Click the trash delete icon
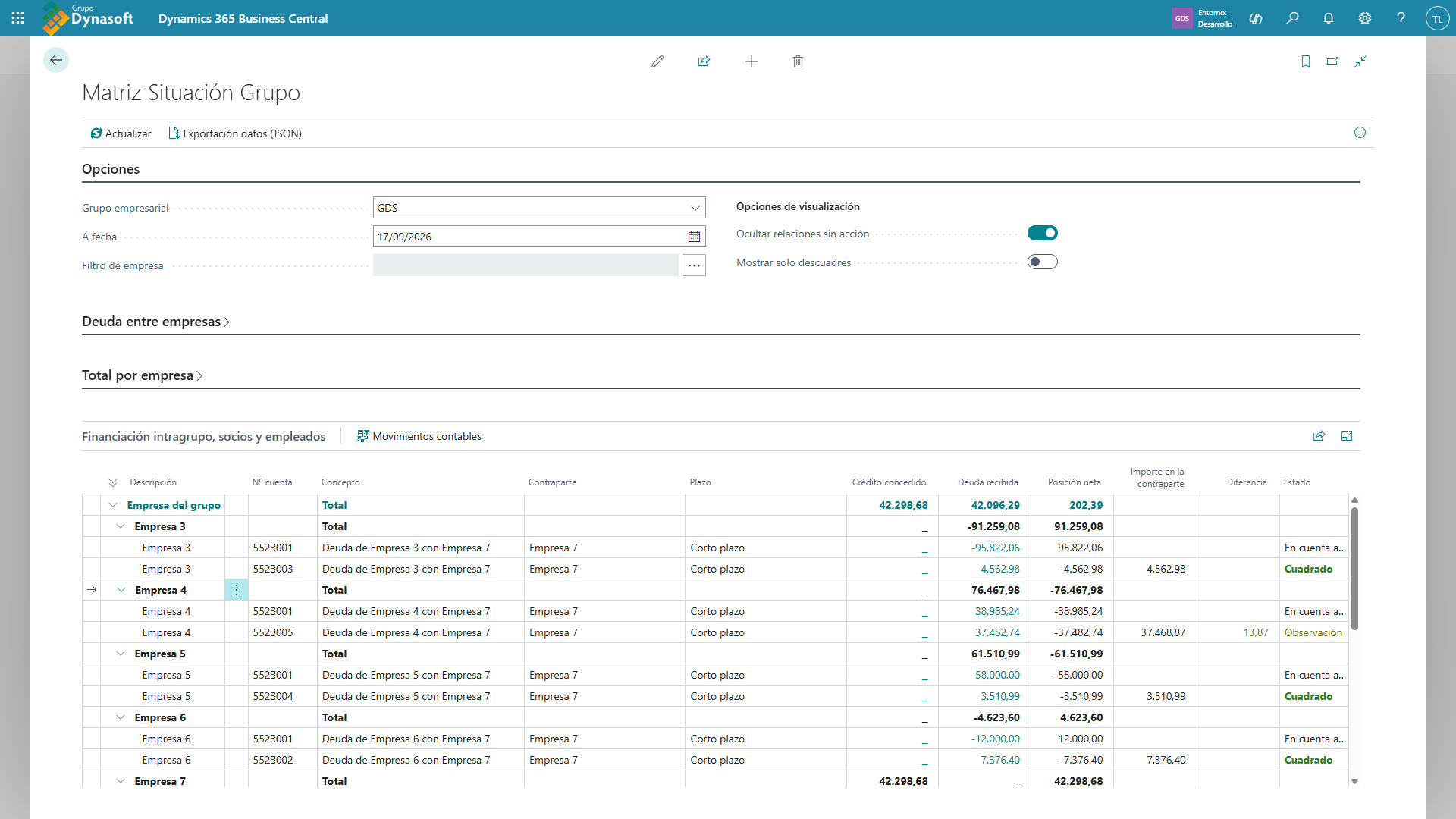 tap(798, 61)
